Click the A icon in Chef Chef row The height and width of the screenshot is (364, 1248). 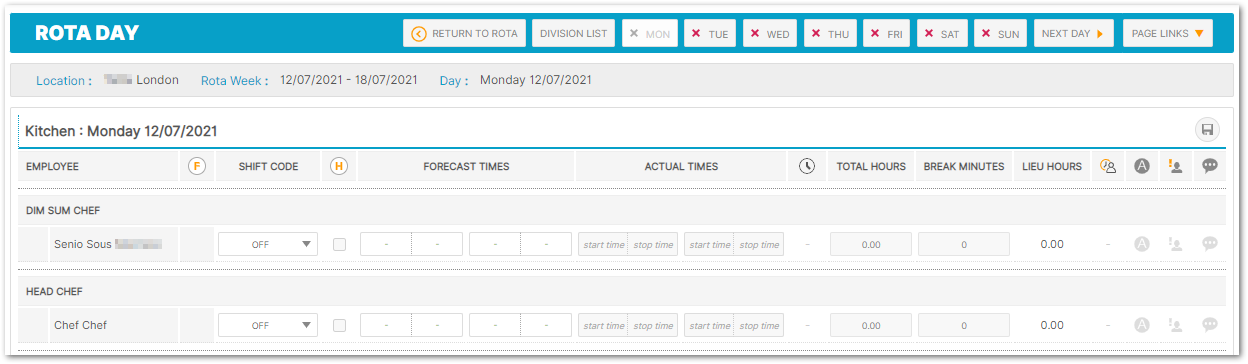pos(1142,325)
